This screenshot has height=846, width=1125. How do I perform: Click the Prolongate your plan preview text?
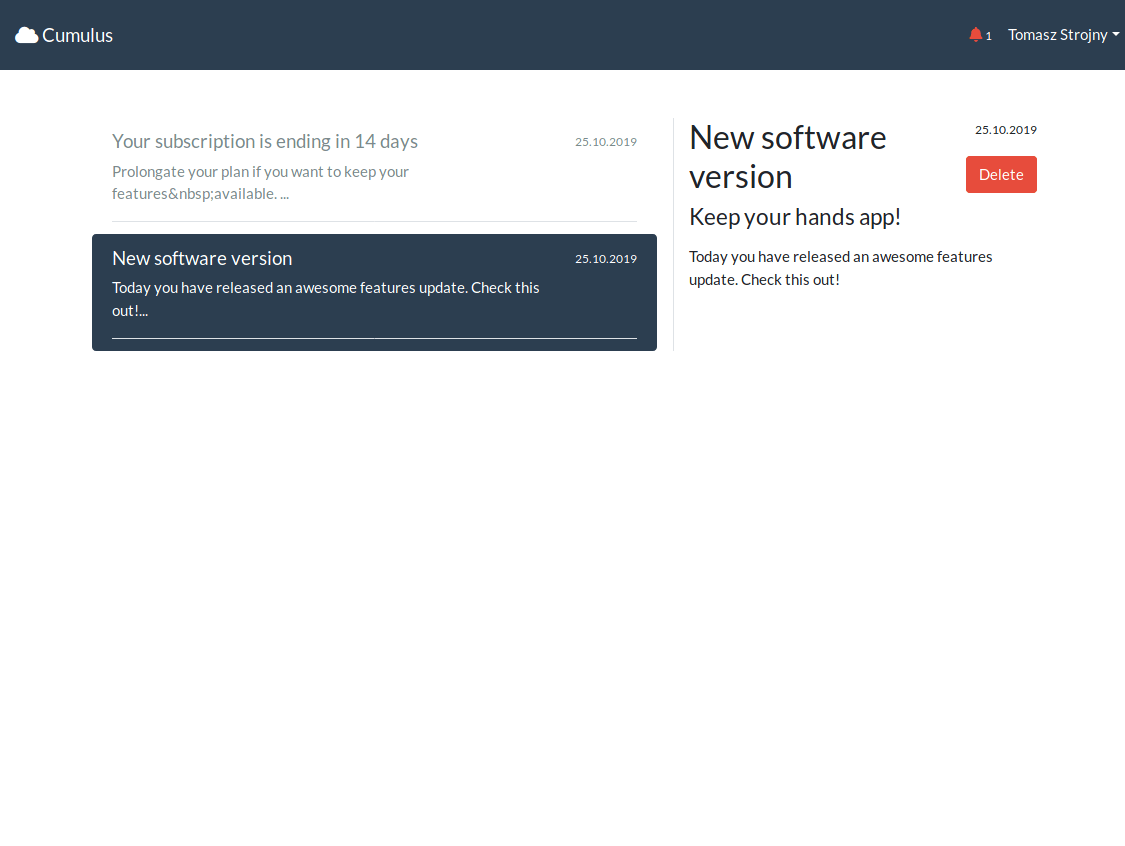pyautogui.click(x=260, y=182)
